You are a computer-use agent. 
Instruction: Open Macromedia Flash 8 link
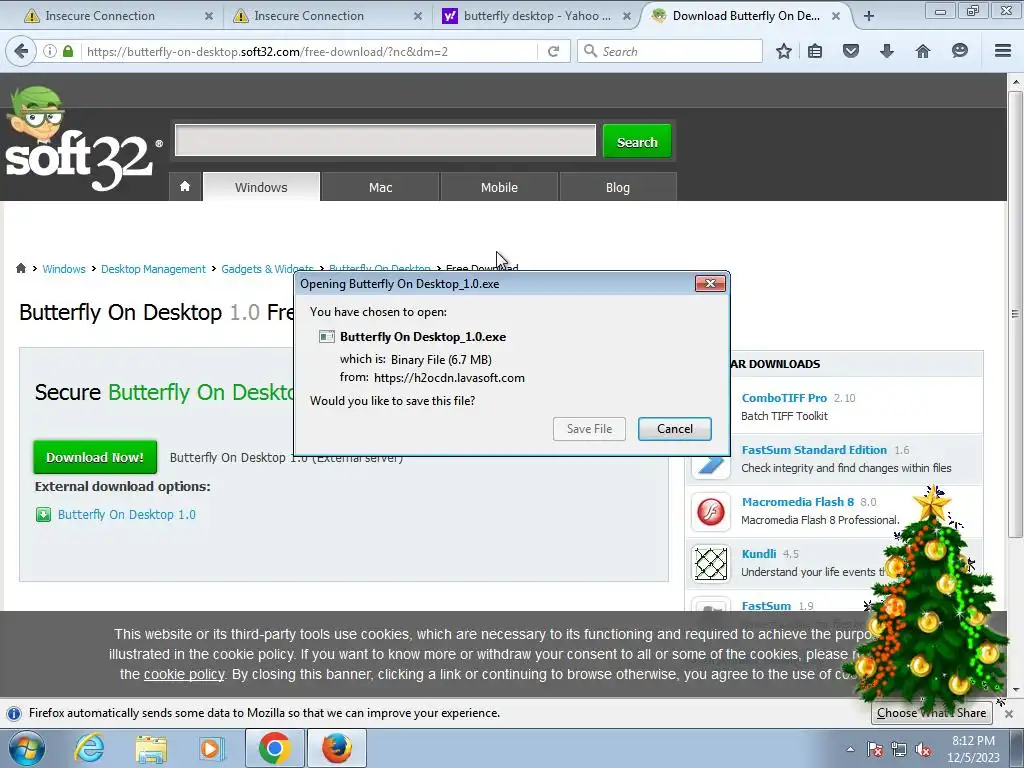(797, 502)
